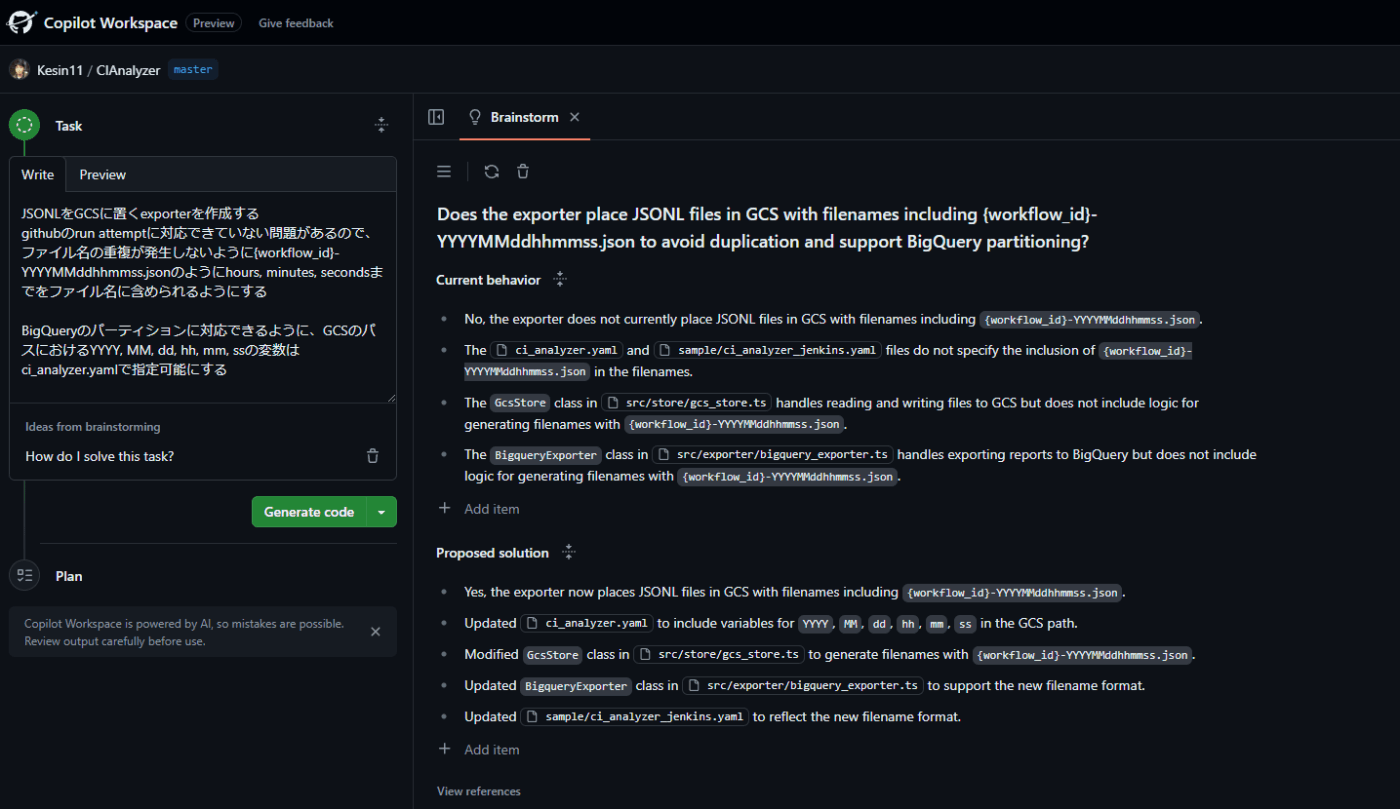Viewport: 1400px width, 809px height.
Task: Open sample/ci_analyzer_jenkins.yaml chip in Current behavior
Action: click(x=768, y=350)
